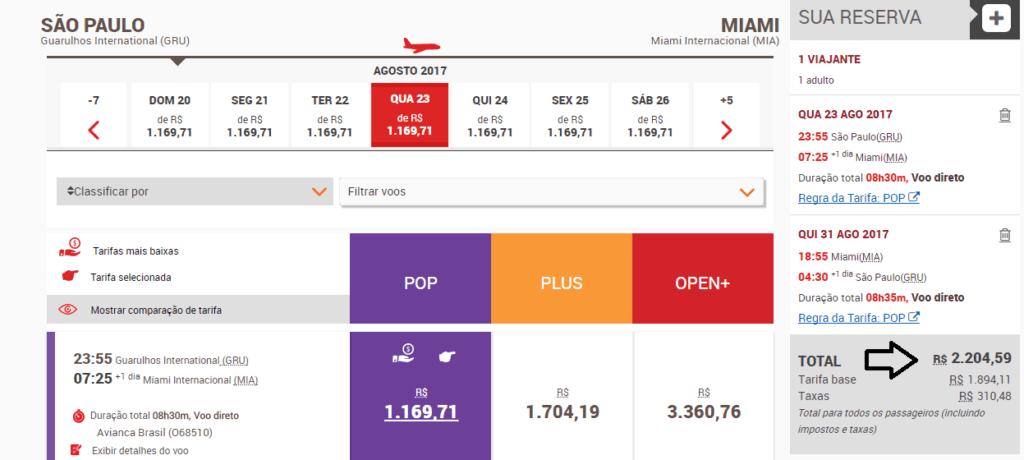Click the OPEN+ fare column header
This screenshot has height=460, width=1024.
coord(703,278)
